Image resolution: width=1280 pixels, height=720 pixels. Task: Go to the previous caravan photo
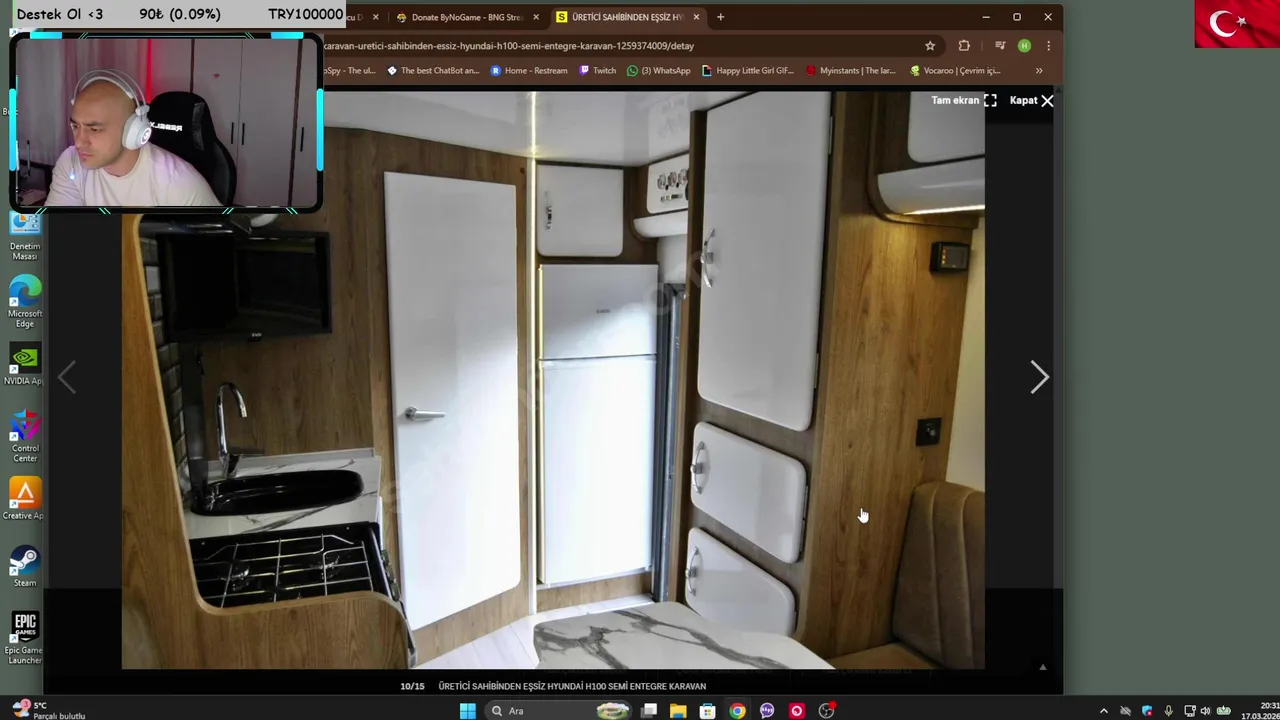coord(67,377)
